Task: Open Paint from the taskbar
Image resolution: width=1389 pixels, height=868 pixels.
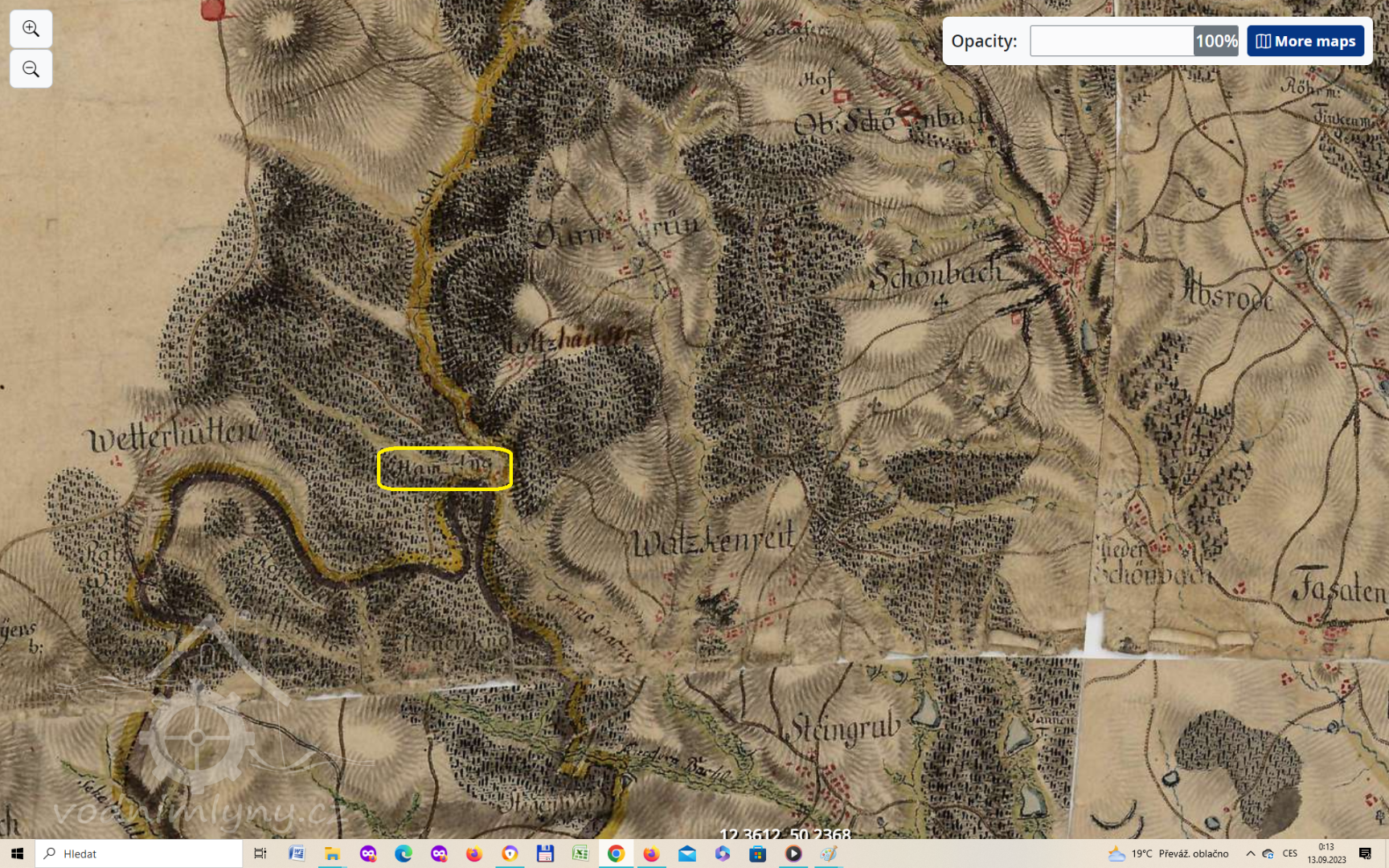Action: click(x=829, y=854)
